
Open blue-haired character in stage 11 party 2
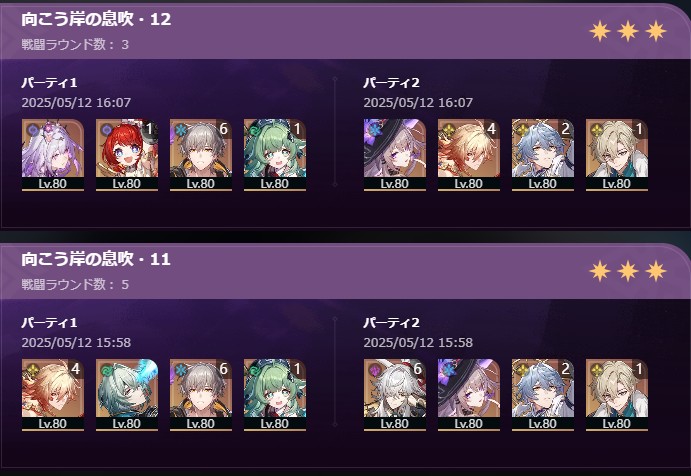543,394
